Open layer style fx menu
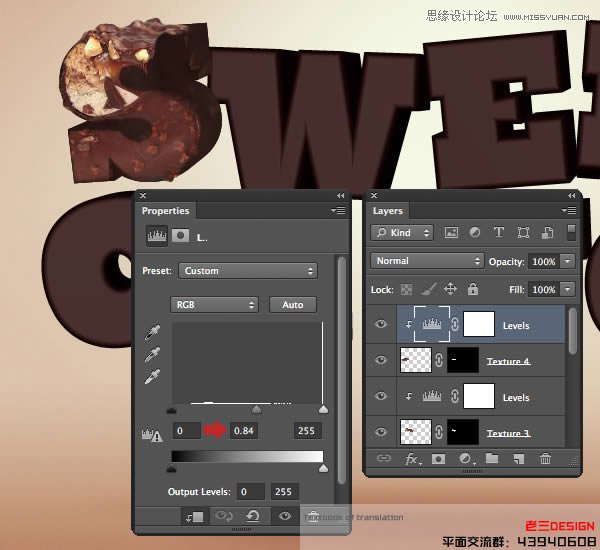 pos(412,459)
